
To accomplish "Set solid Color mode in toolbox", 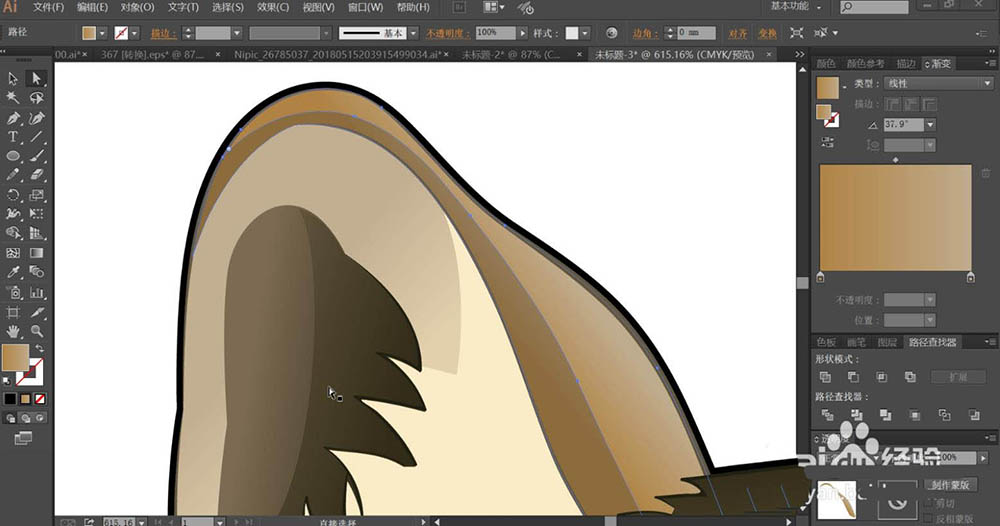I will pyautogui.click(x=10, y=399).
